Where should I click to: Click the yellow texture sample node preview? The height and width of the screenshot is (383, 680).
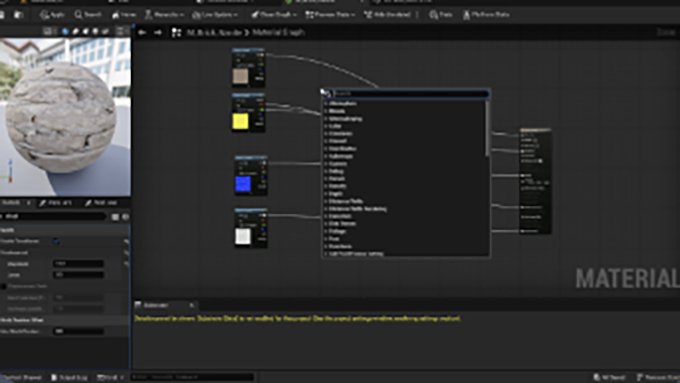[240, 121]
